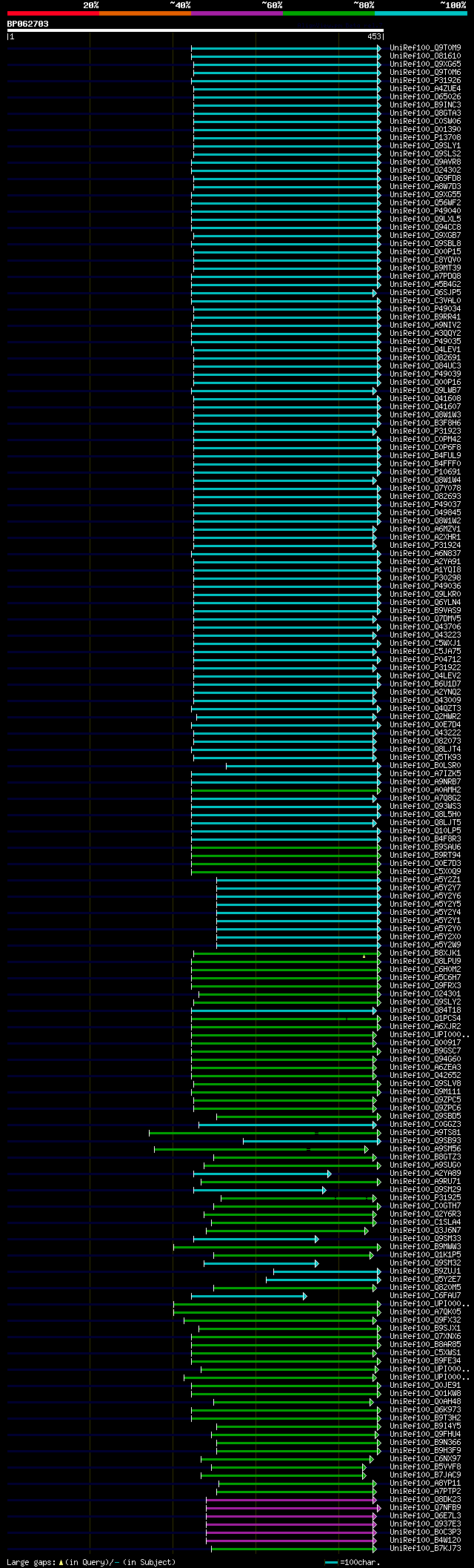
Task: Select label UniRef100_P31925
Action: (425, 1197)
